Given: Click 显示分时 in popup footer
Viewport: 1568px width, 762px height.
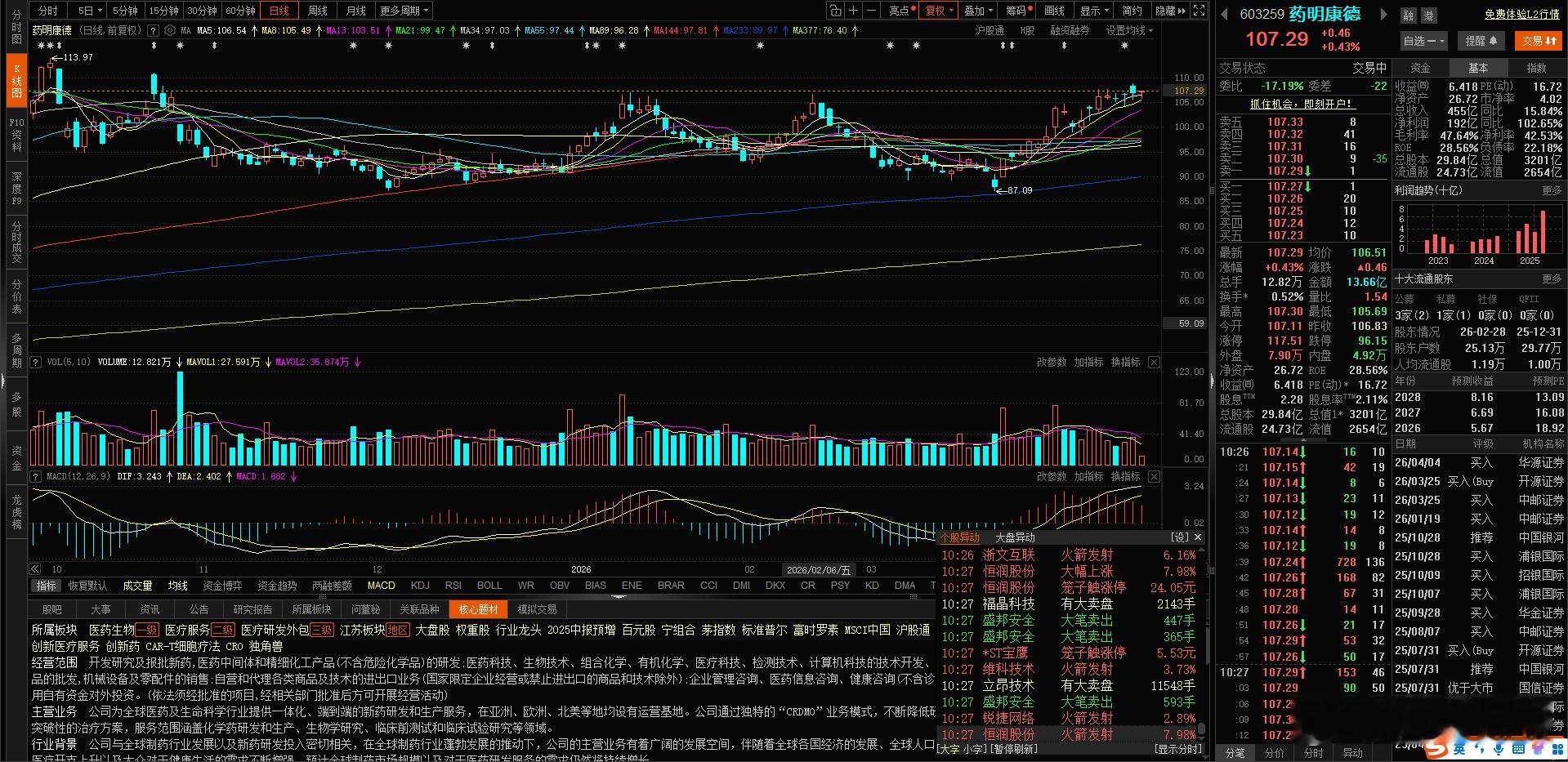Looking at the screenshot, I should pyautogui.click(x=1177, y=749).
